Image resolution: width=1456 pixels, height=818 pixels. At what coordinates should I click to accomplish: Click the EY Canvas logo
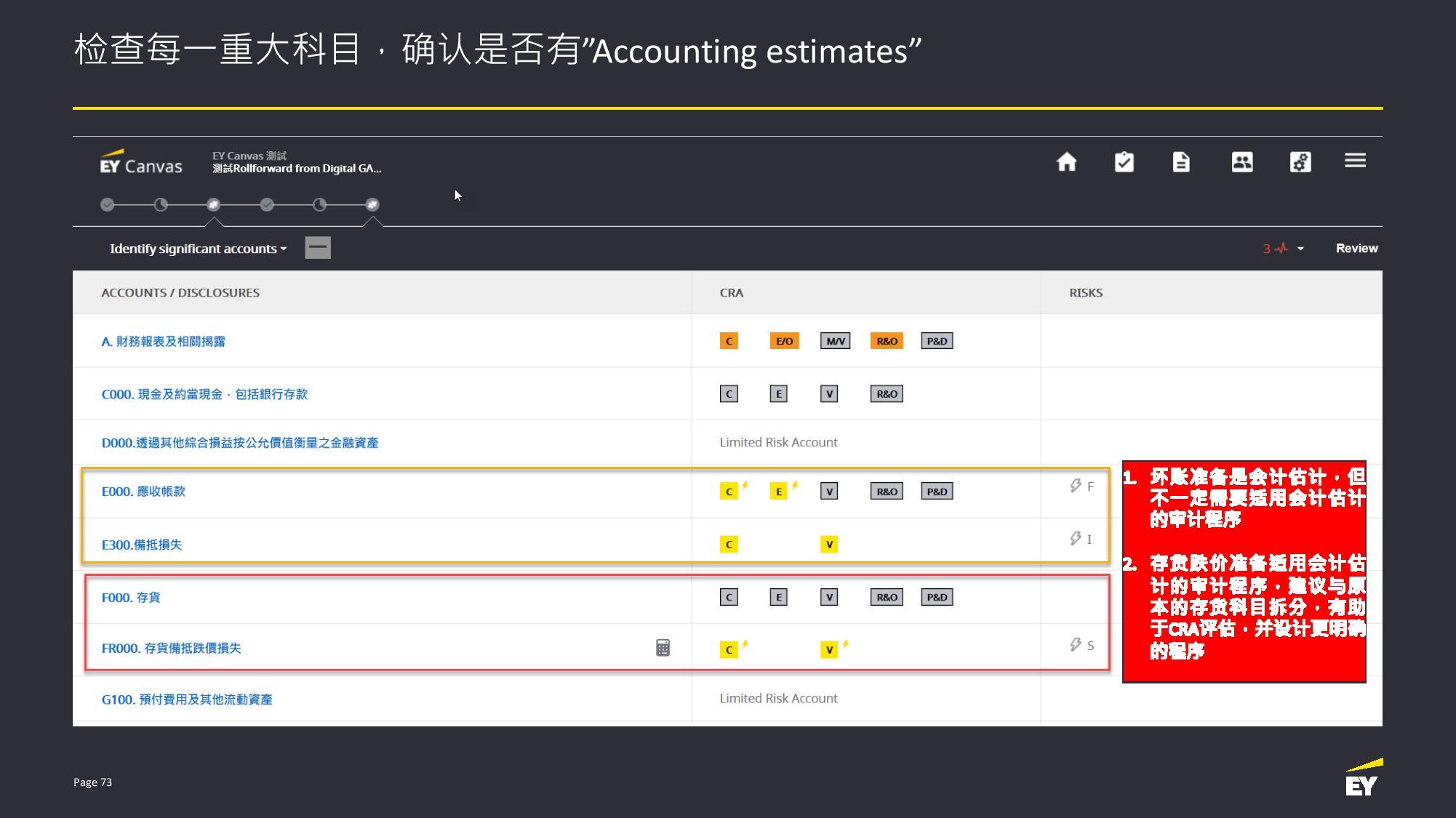point(141,163)
